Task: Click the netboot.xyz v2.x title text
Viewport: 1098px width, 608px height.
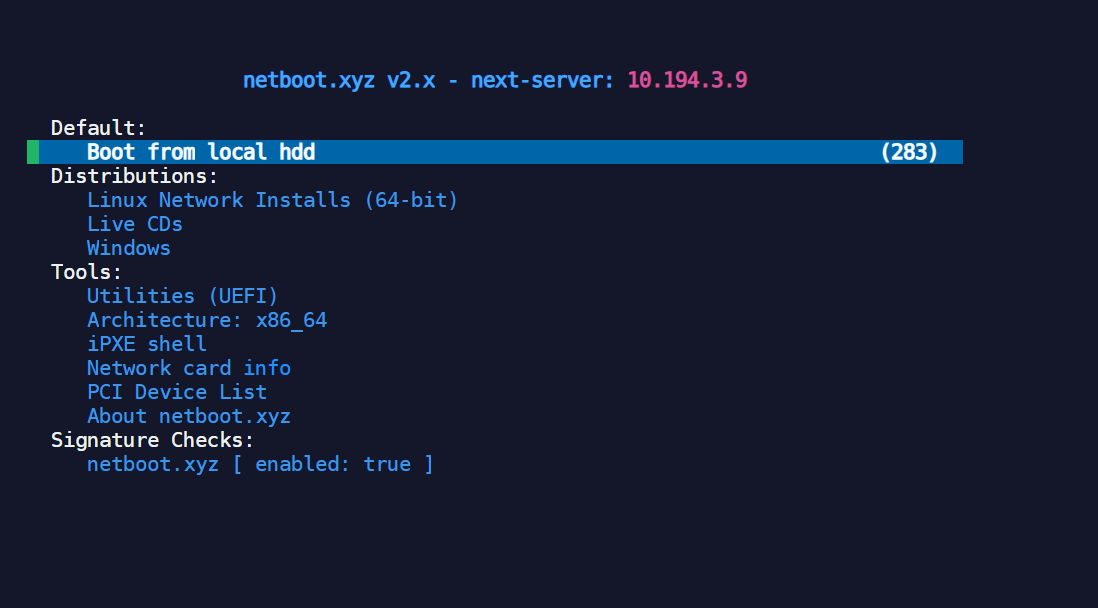Action: point(339,80)
